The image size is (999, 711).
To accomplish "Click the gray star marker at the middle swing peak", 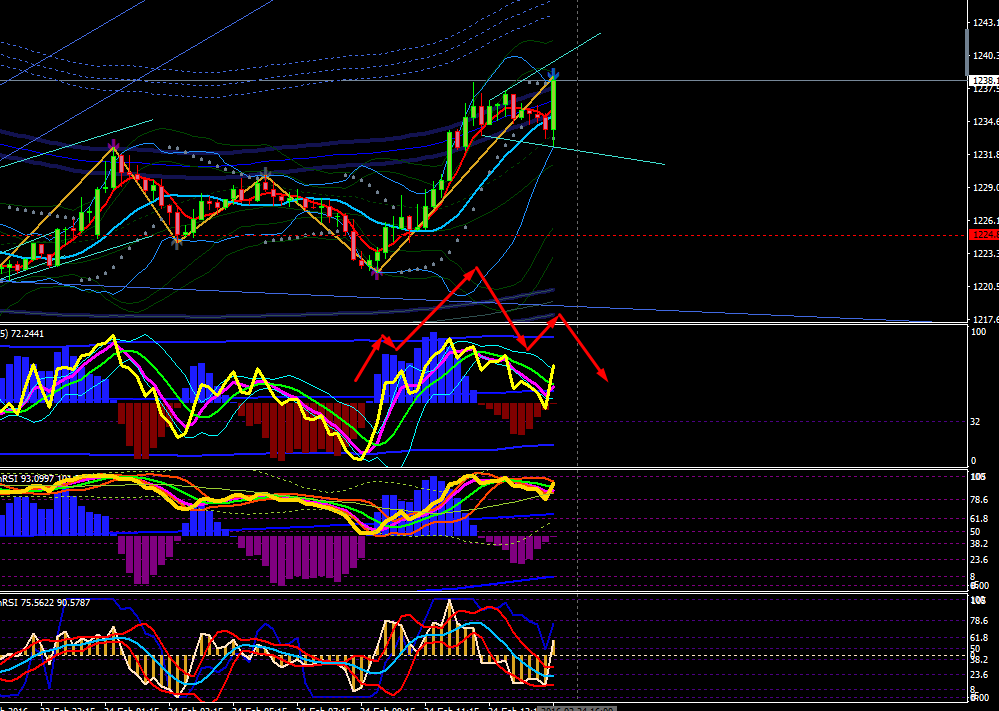I will (265, 174).
